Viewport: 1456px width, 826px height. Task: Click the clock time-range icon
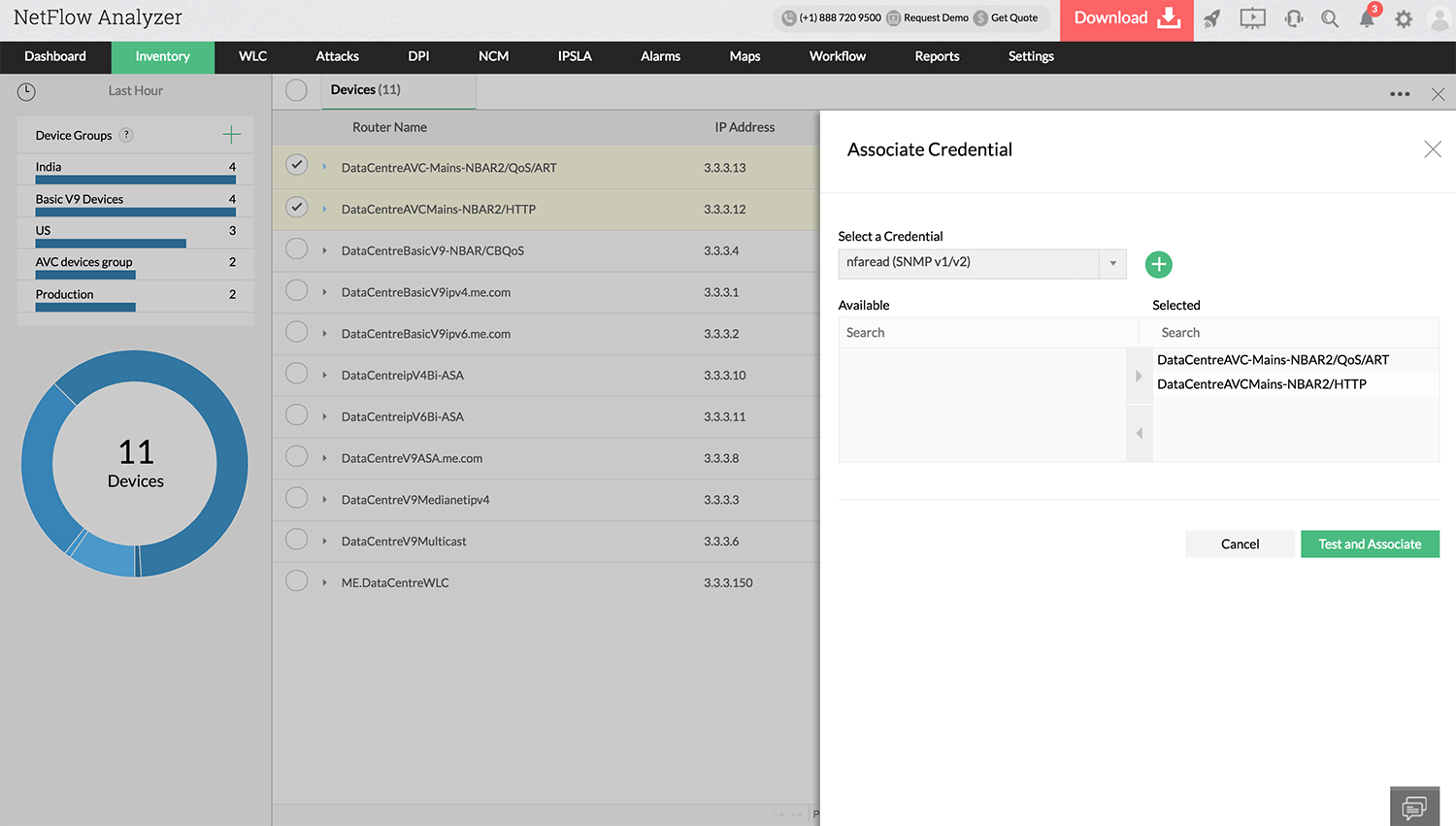[x=26, y=91]
